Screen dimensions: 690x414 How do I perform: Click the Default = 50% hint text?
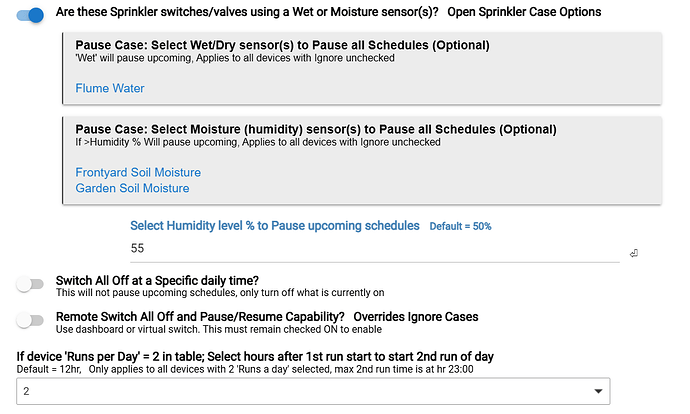(x=460, y=226)
